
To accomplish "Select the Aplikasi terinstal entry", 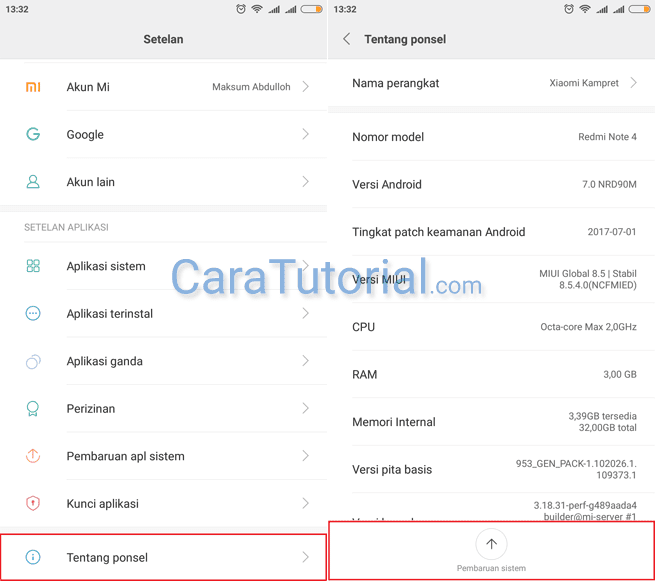I will pyautogui.click(x=163, y=313).
